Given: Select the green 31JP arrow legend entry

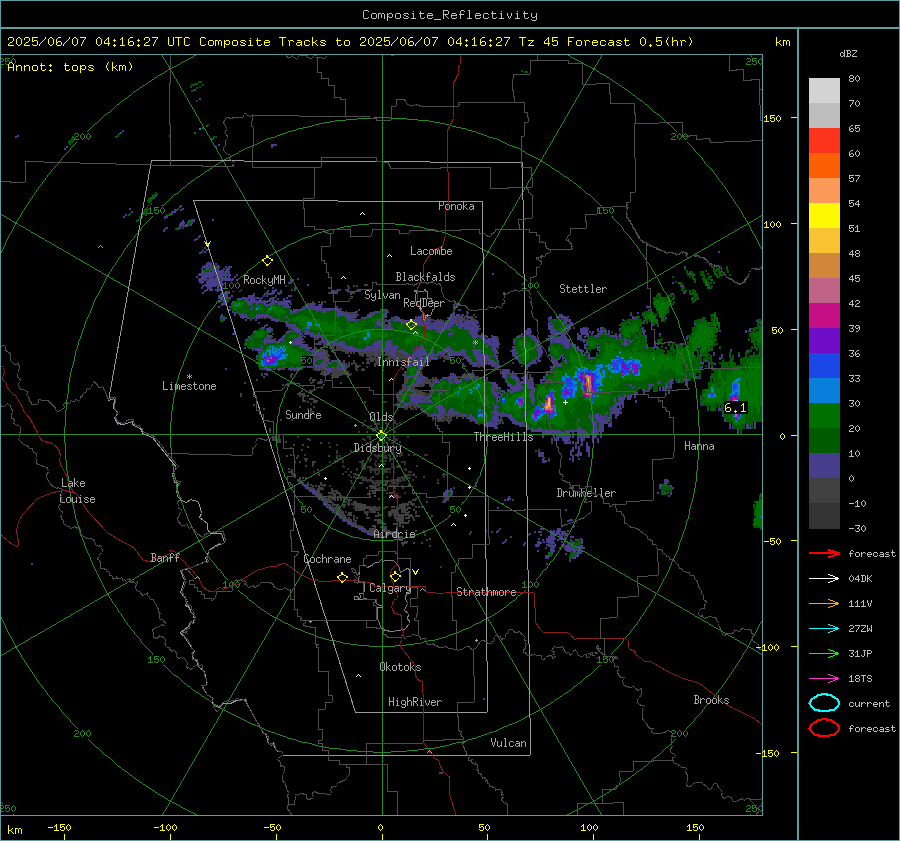Looking at the screenshot, I should (x=824, y=653).
